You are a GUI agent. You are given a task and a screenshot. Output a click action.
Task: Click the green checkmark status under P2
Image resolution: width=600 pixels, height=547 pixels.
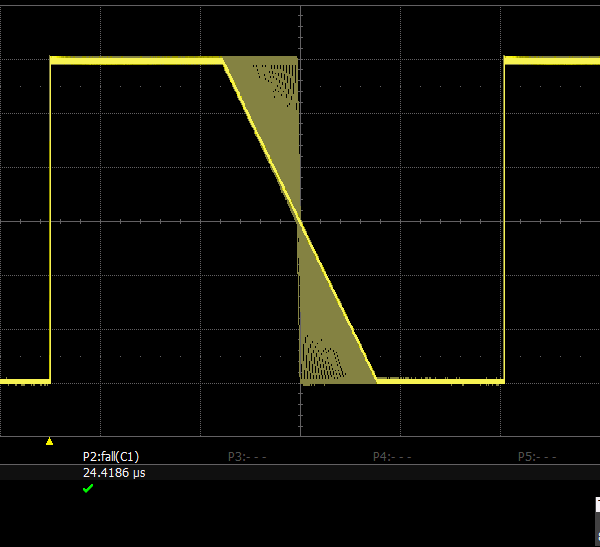pyautogui.click(x=88, y=488)
